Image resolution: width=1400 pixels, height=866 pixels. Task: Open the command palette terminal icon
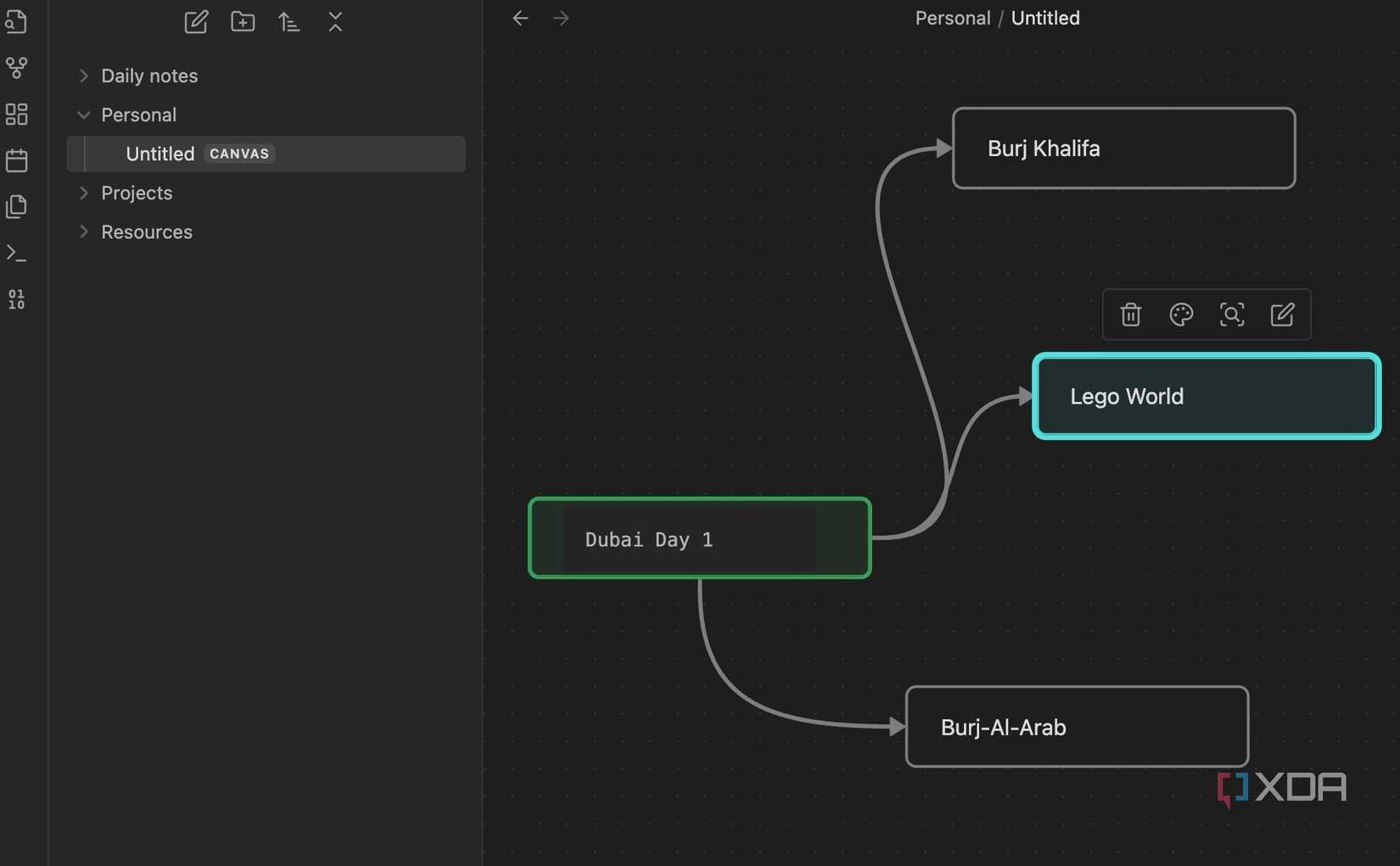click(x=16, y=253)
